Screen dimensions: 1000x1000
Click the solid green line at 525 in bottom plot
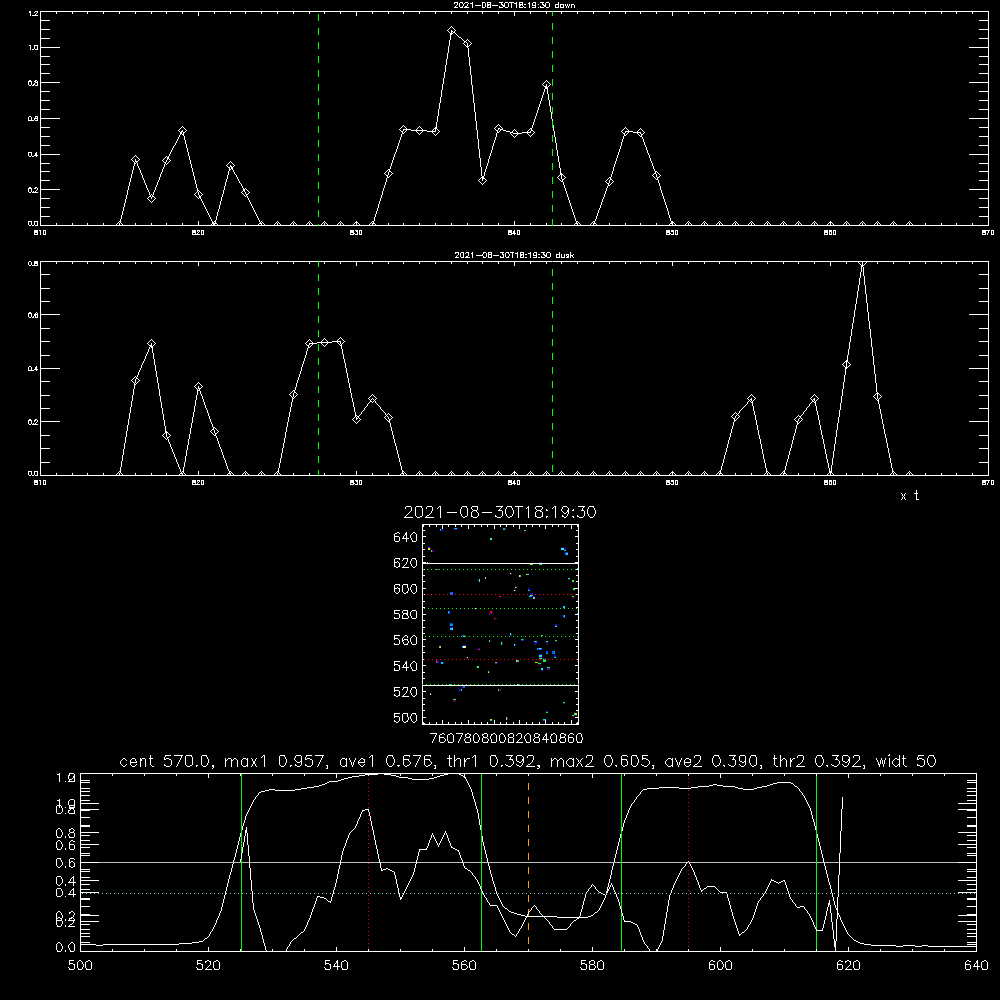[x=241, y=862]
